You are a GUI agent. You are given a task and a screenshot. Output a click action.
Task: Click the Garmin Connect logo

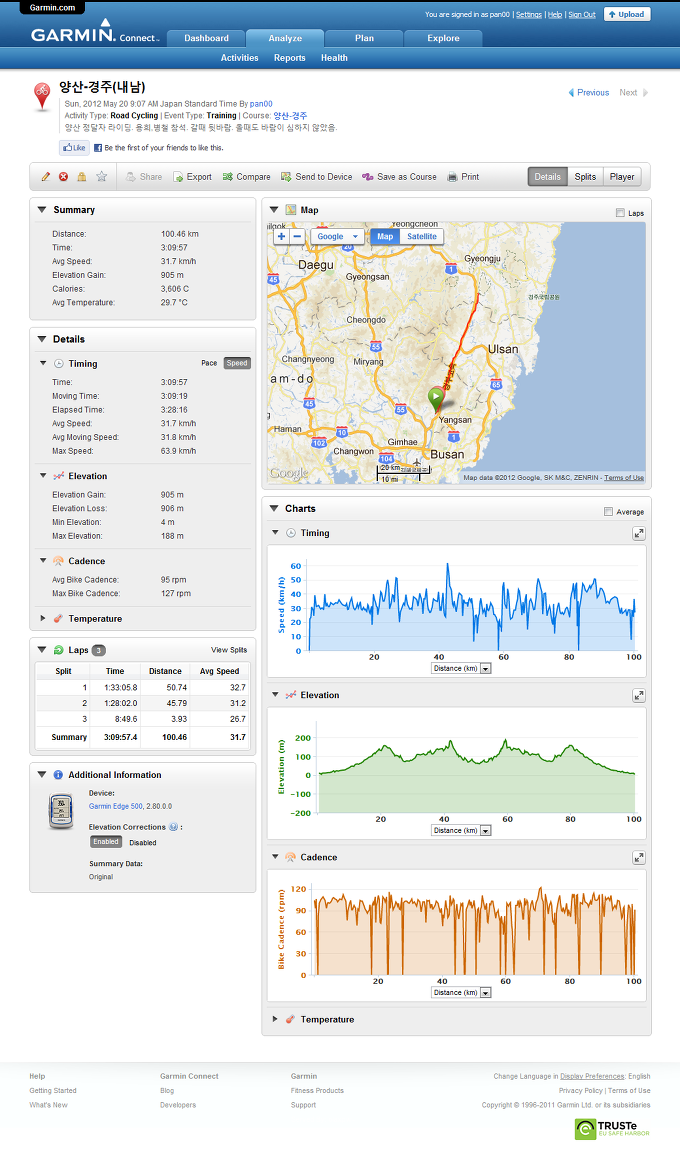click(x=94, y=33)
